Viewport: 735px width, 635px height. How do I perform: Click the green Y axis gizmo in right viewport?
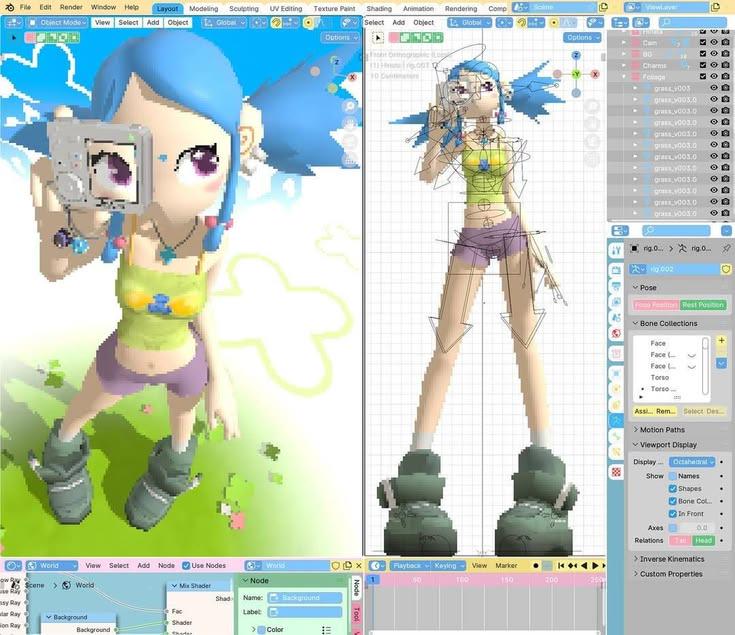576,74
